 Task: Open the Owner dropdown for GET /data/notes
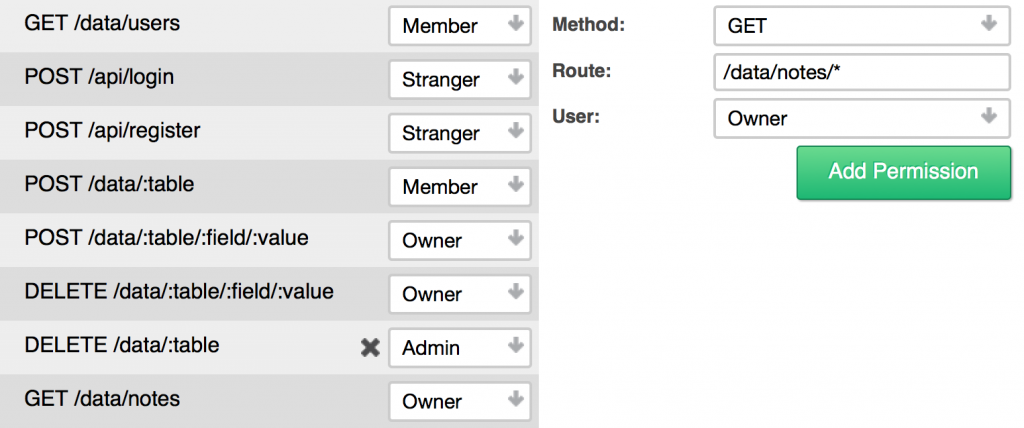[x=460, y=401]
